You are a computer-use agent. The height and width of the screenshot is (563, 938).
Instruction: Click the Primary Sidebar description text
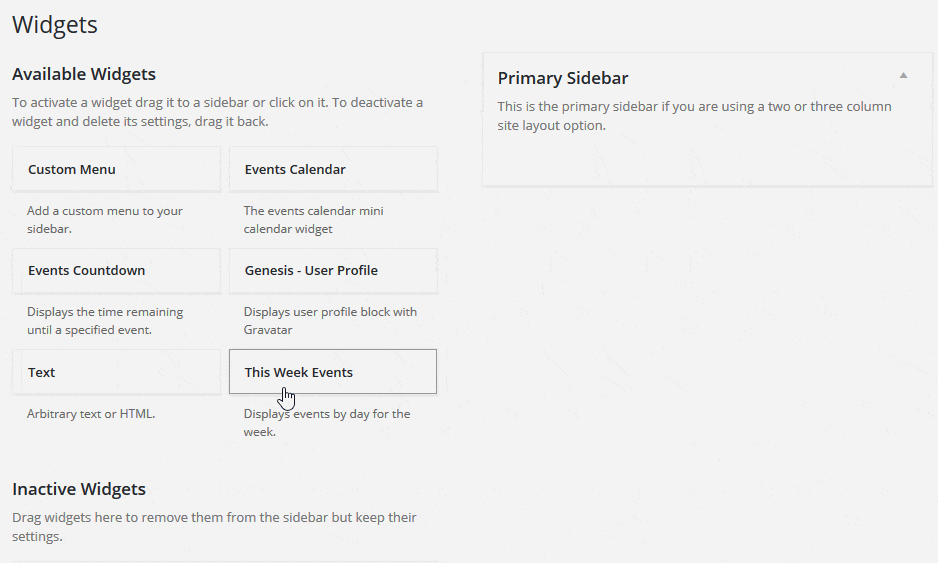pyautogui.click(x=695, y=116)
